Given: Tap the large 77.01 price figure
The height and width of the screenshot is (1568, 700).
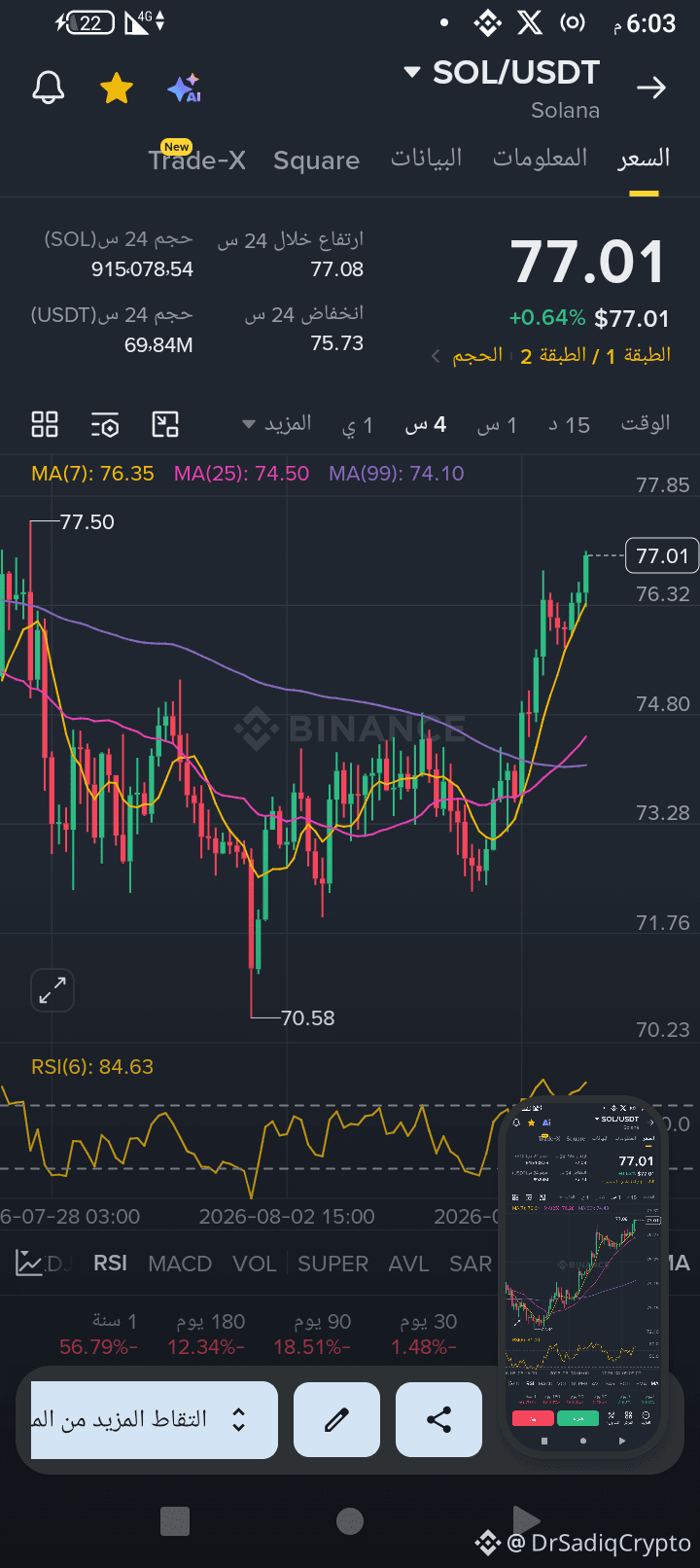Looking at the screenshot, I should 588,263.
